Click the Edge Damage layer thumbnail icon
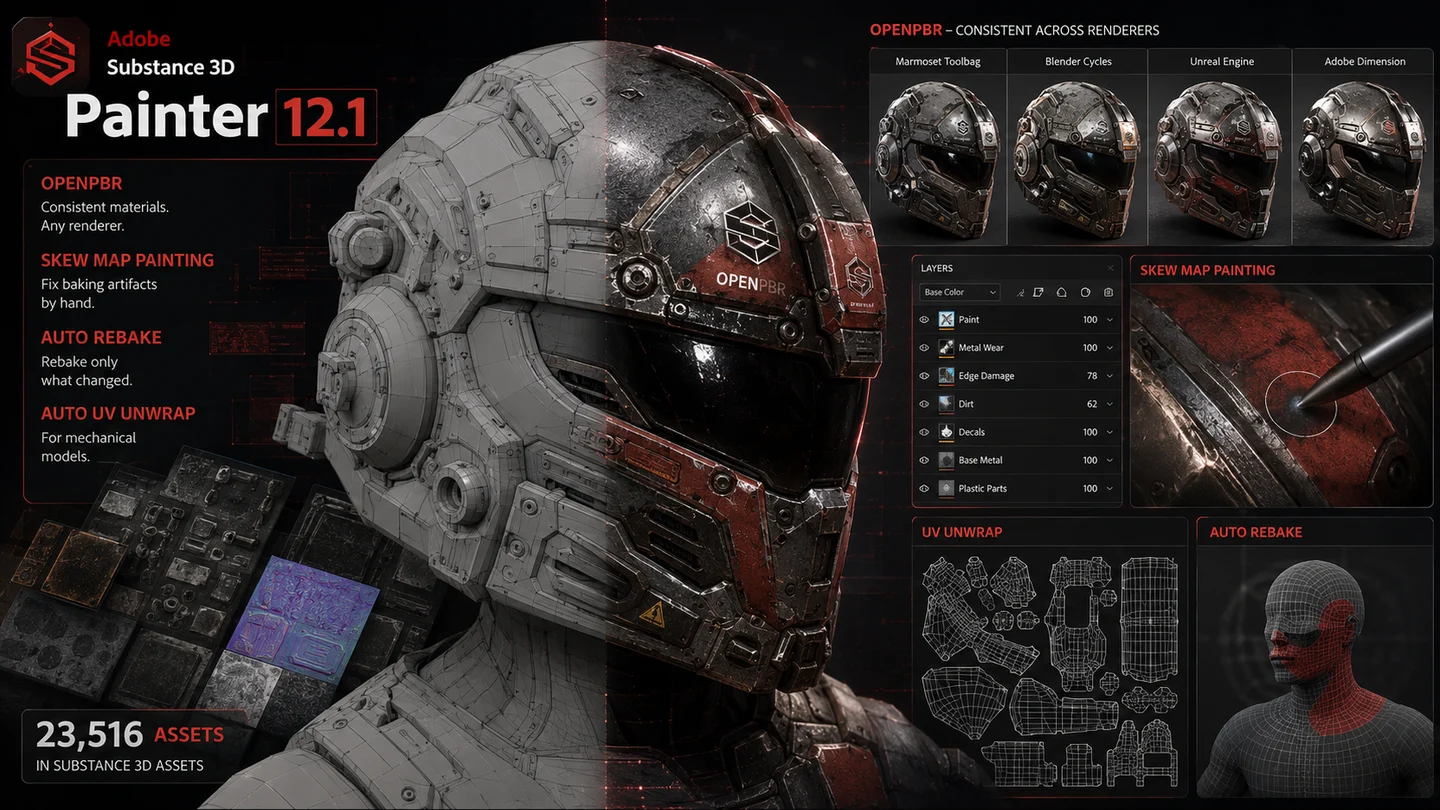The height and width of the screenshot is (810, 1440). [946, 376]
